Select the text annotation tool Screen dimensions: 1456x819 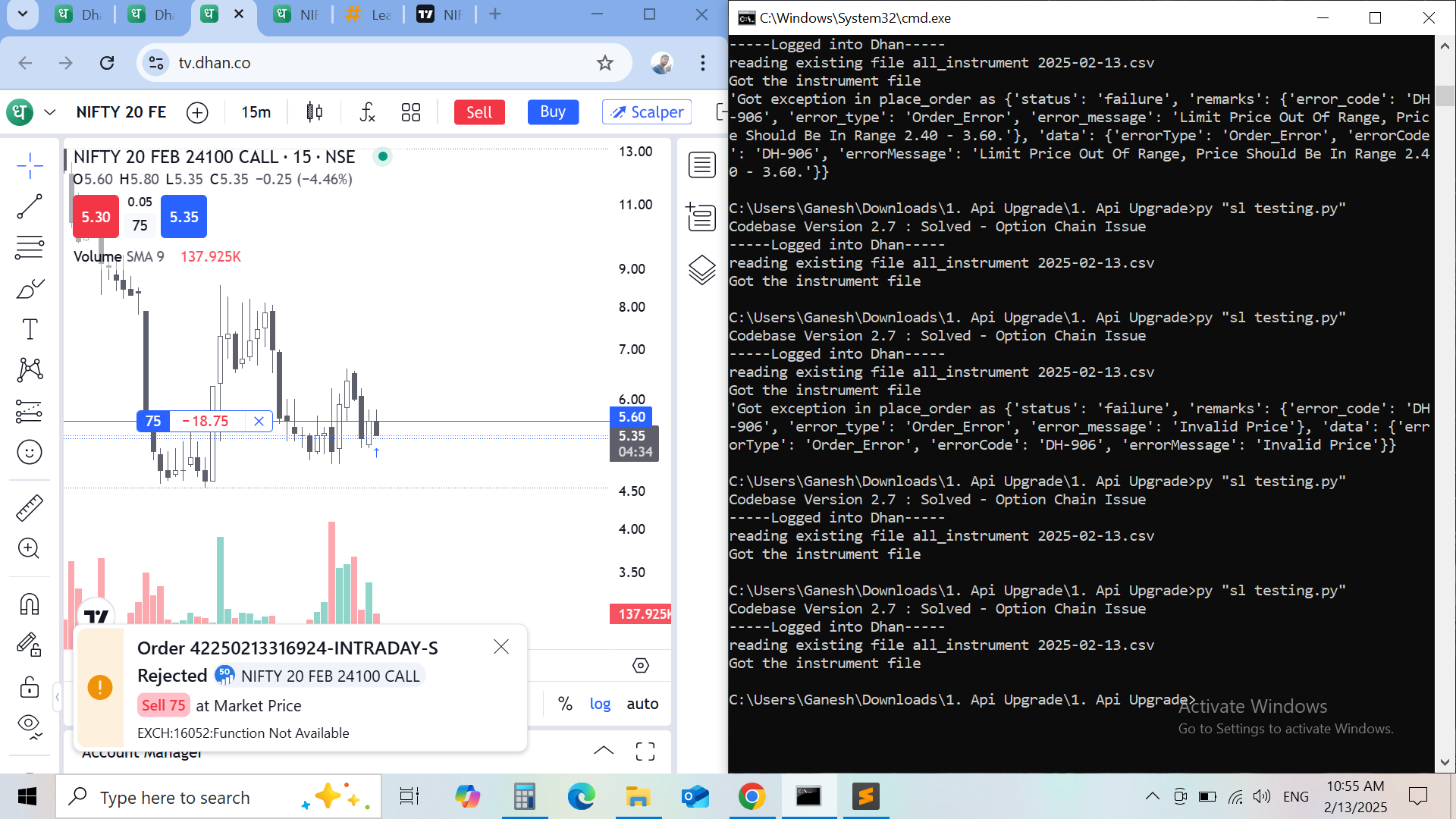30,329
